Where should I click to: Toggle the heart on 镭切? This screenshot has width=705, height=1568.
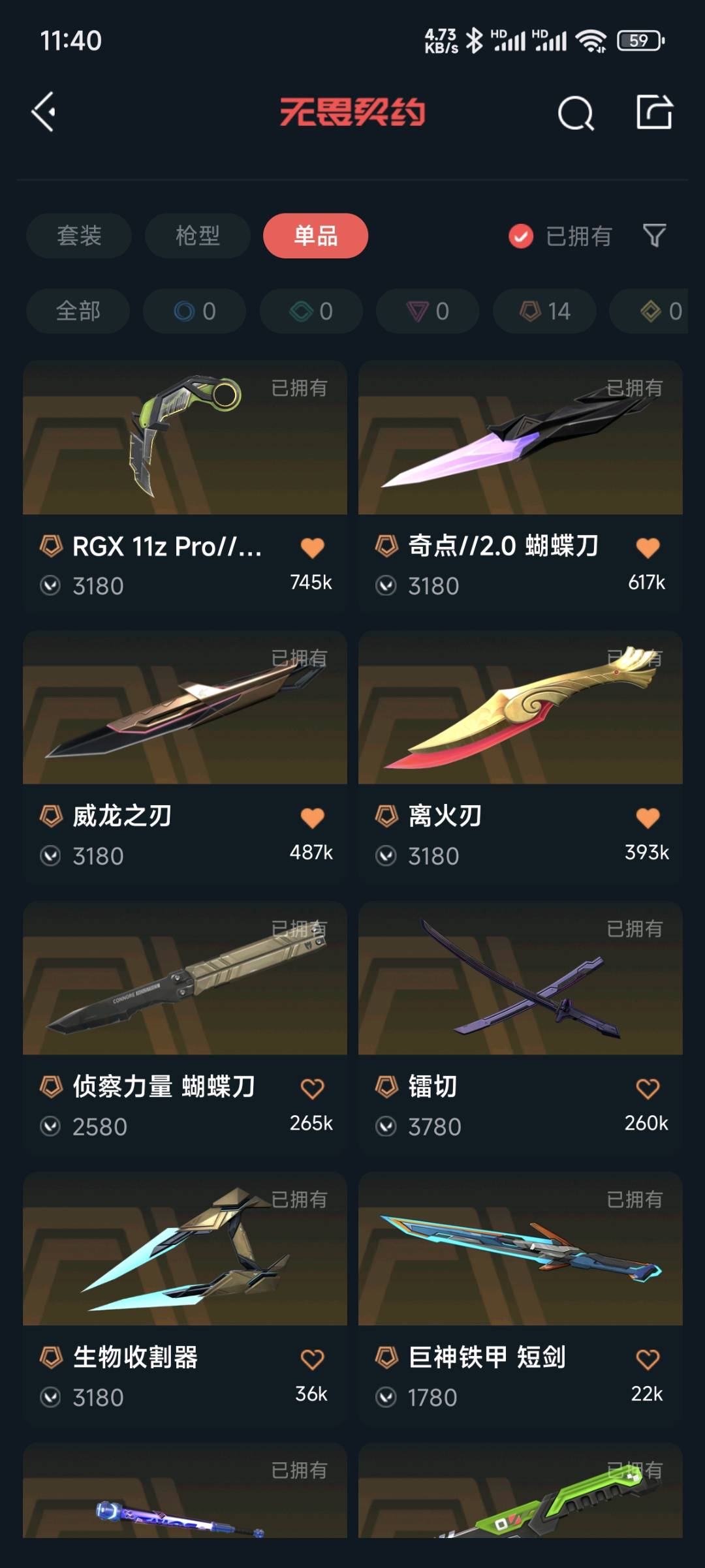tap(648, 1088)
